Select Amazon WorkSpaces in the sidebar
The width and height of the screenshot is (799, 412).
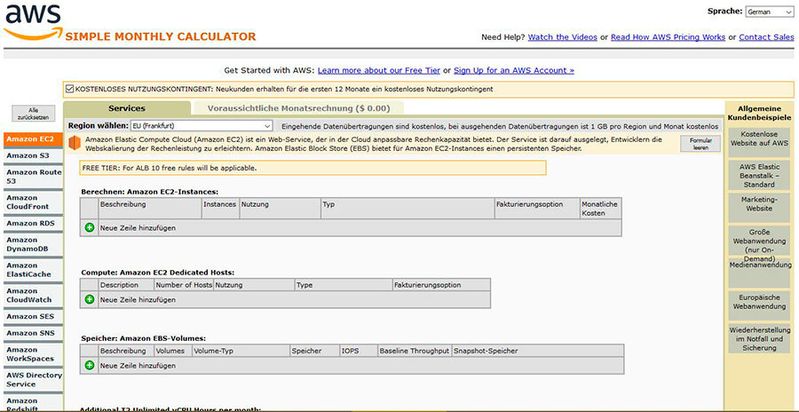pyautogui.click(x=33, y=354)
